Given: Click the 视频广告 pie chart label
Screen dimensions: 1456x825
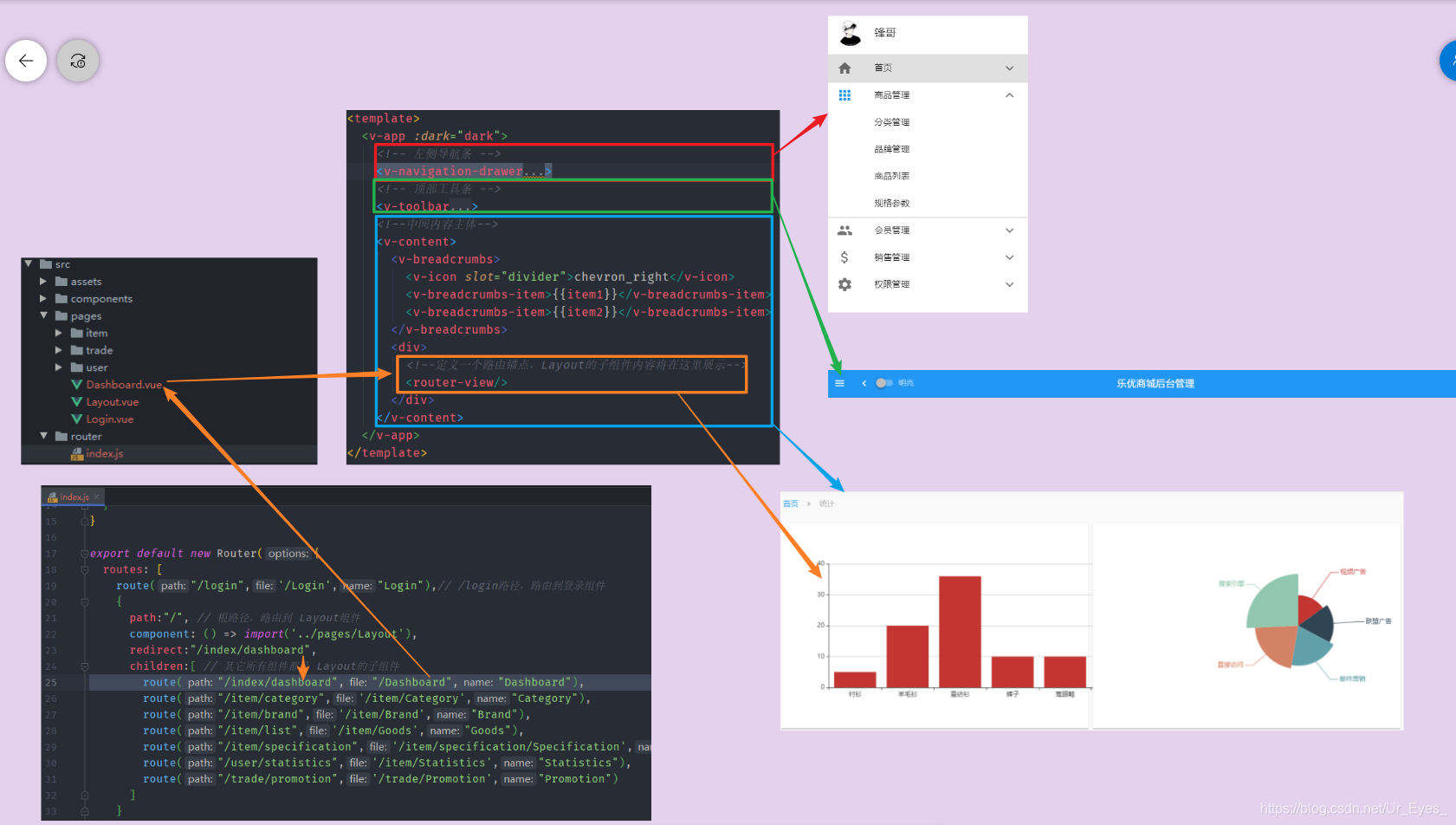Looking at the screenshot, I should coord(1352,572).
